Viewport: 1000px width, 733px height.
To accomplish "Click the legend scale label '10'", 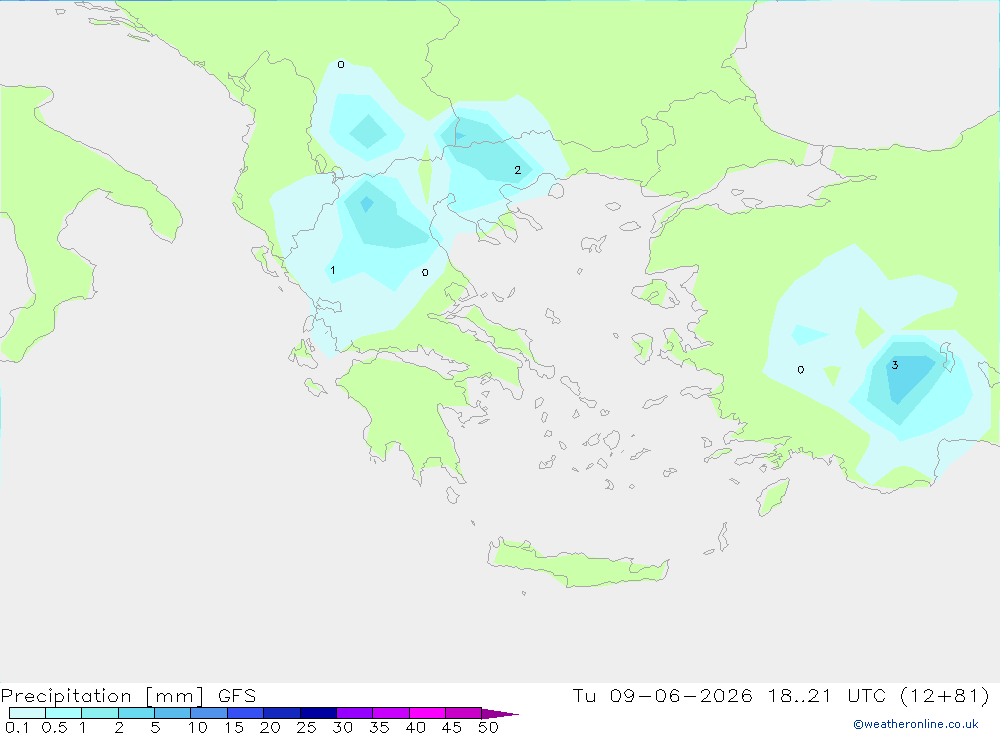I will coord(198,727).
